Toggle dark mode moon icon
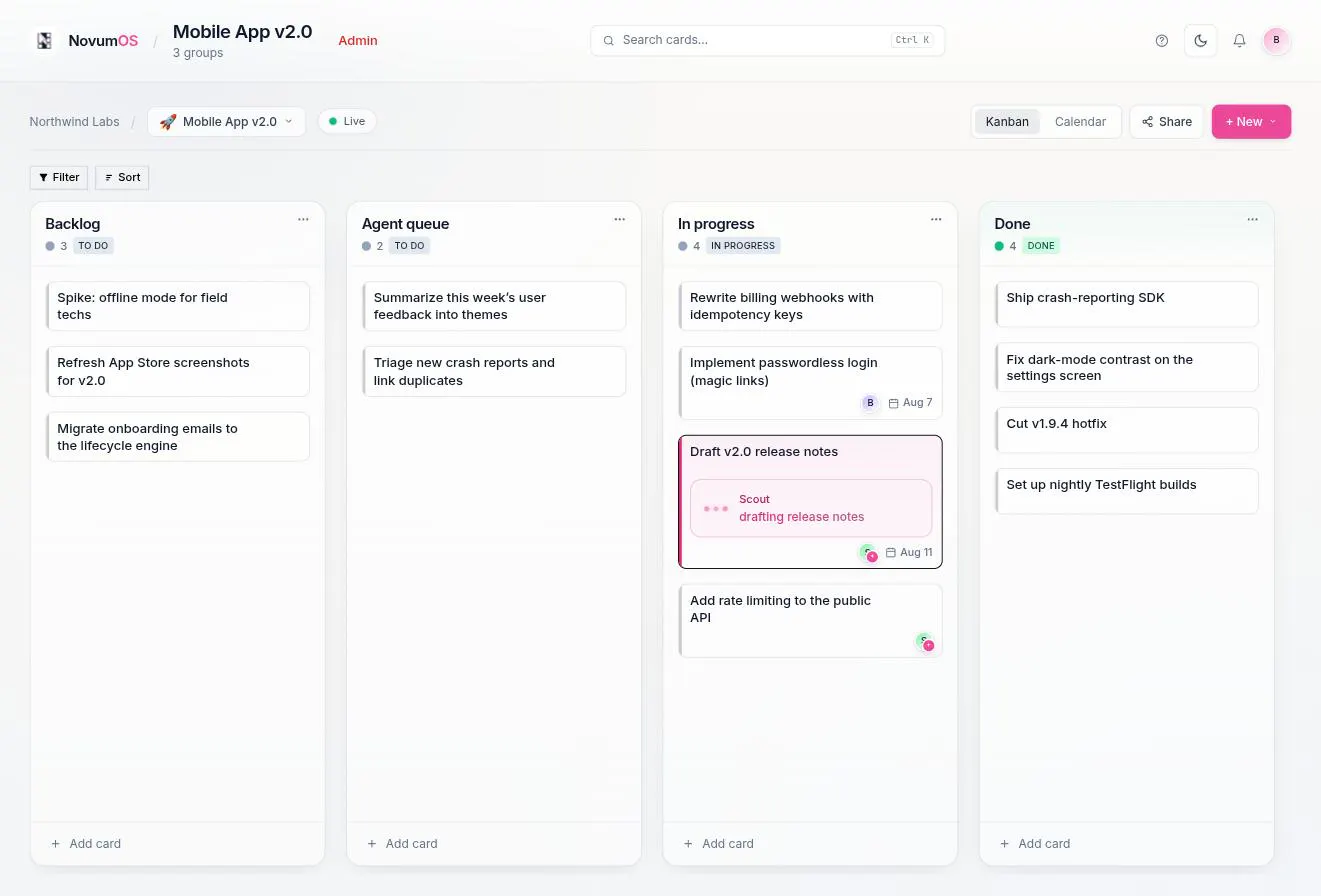The width and height of the screenshot is (1321, 896). click(1201, 41)
